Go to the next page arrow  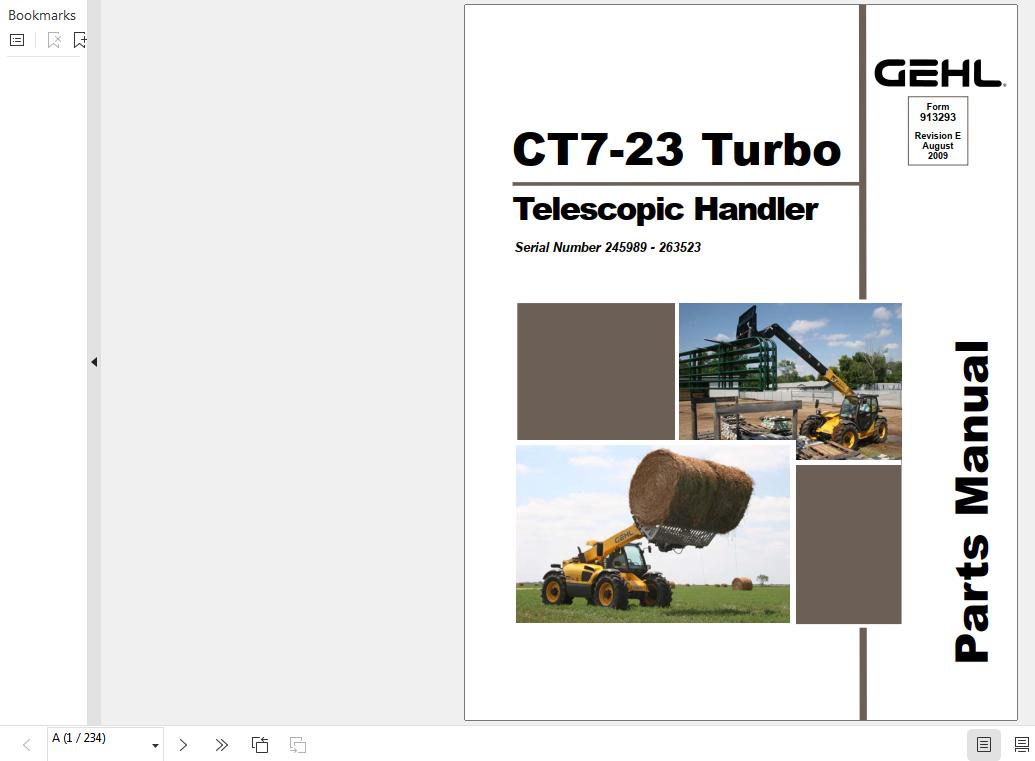click(x=184, y=745)
